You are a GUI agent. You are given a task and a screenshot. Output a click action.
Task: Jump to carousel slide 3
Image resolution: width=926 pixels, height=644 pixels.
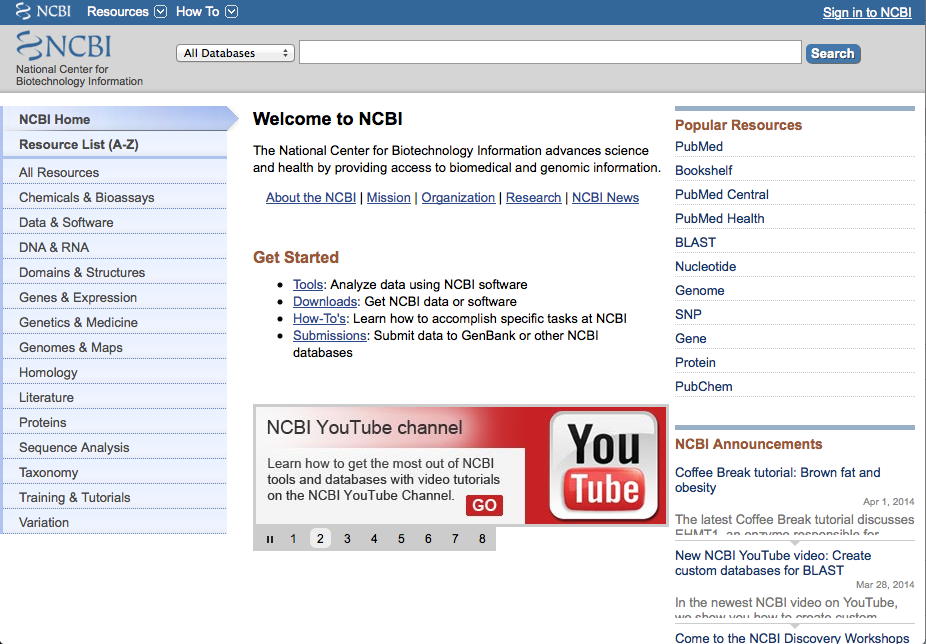[347, 539]
